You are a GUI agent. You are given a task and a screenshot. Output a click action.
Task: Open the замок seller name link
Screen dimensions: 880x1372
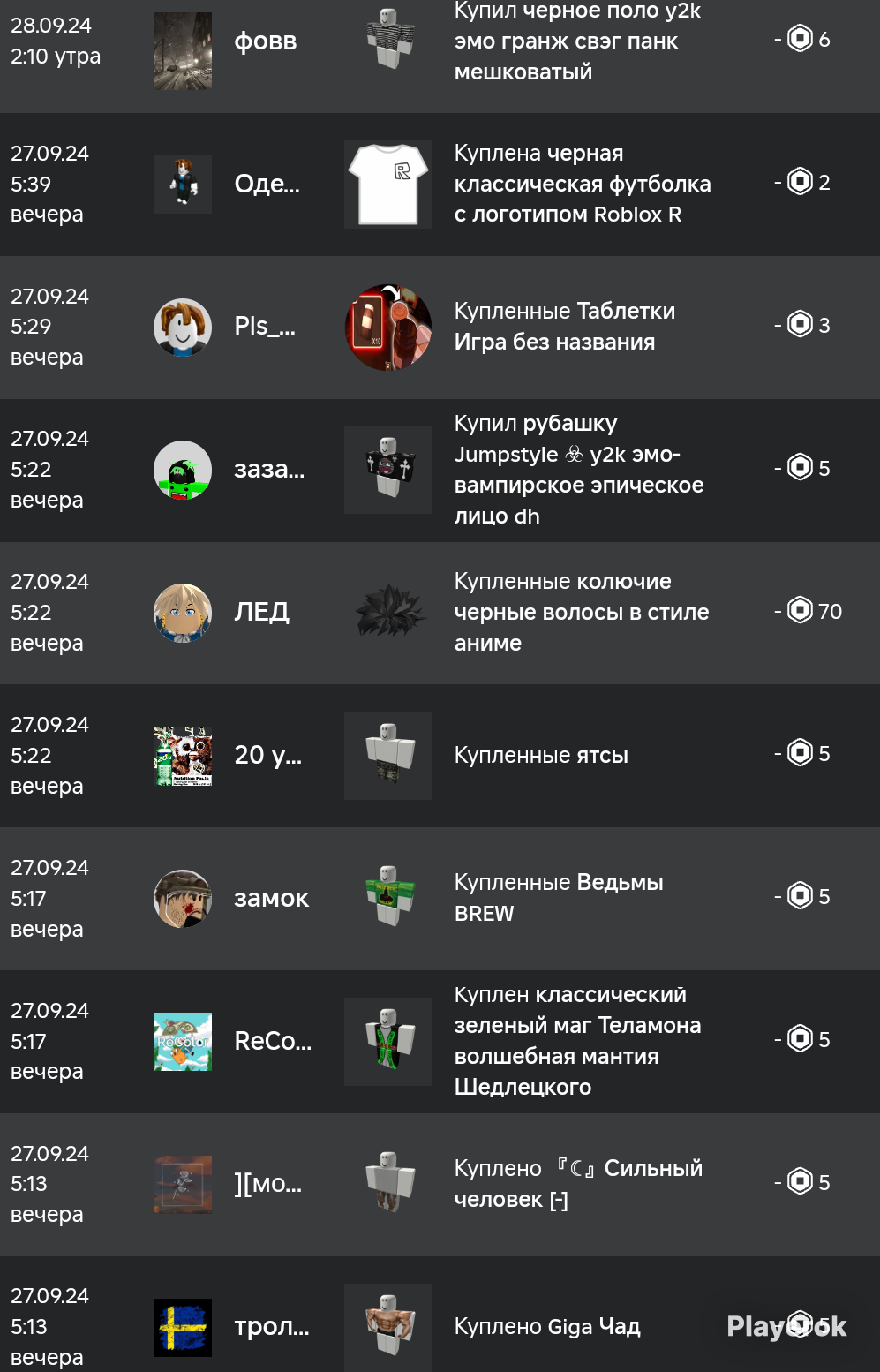pyautogui.click(x=271, y=899)
